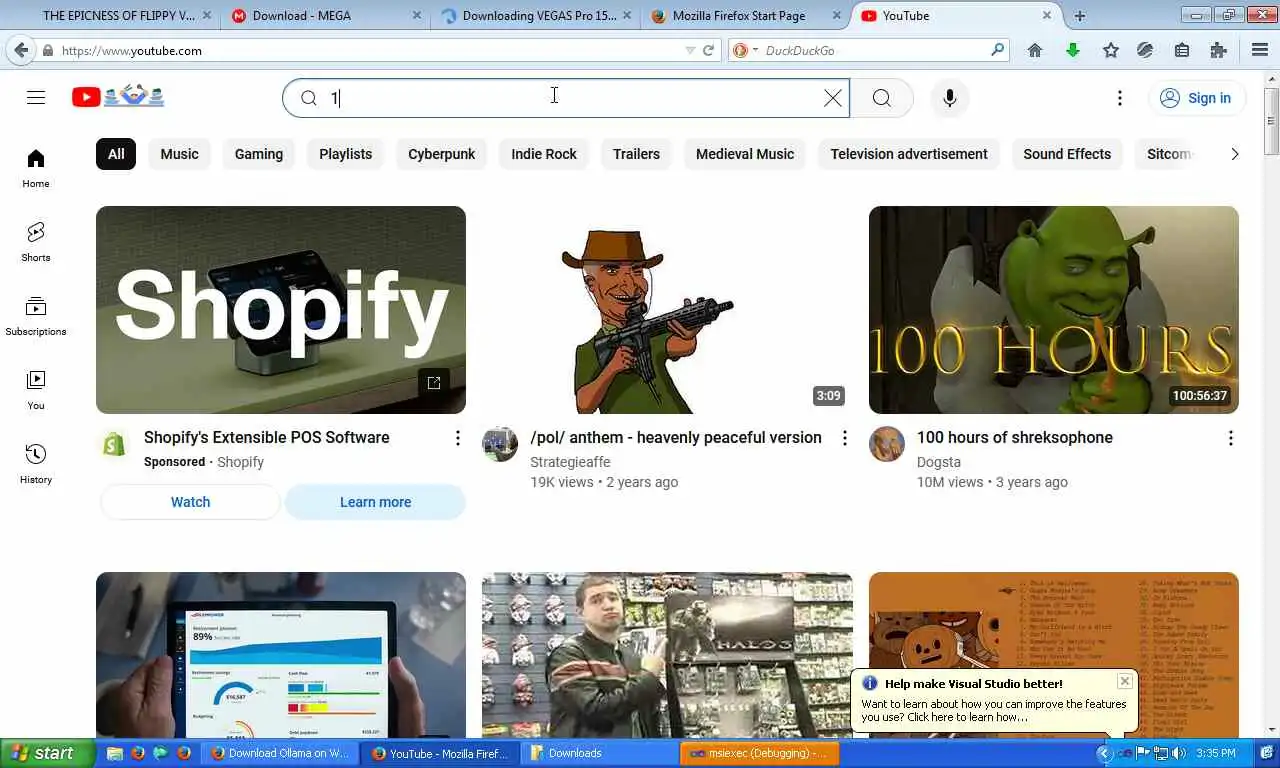Open Firefox downloads green arrow
The width and height of the screenshot is (1280, 768).
coord(1073,50)
